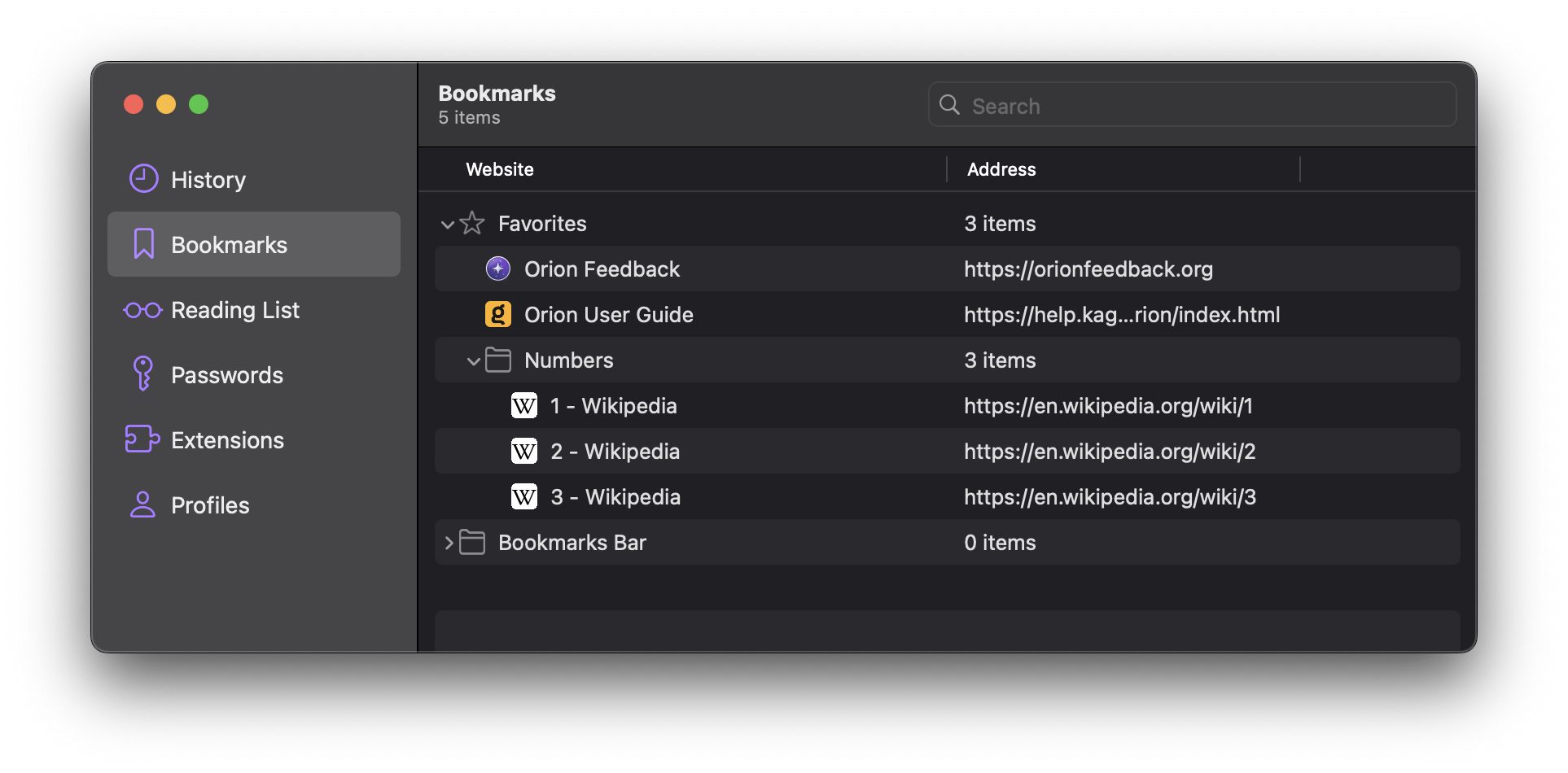Click the Numbers folder icon
This screenshot has width=1568, height=773.
pos(498,360)
